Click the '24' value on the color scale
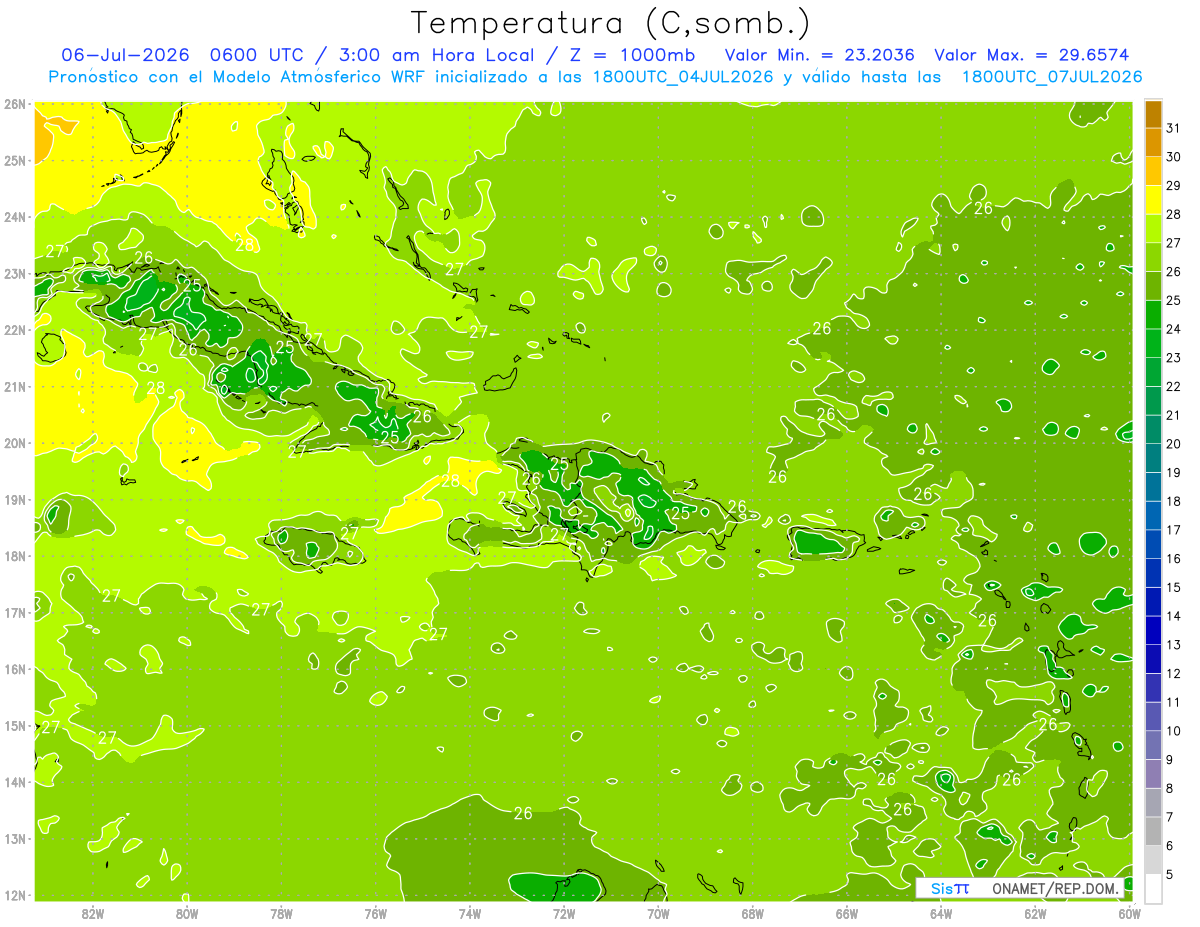Image resolution: width=1200 pixels, height=927 pixels. tap(1174, 329)
